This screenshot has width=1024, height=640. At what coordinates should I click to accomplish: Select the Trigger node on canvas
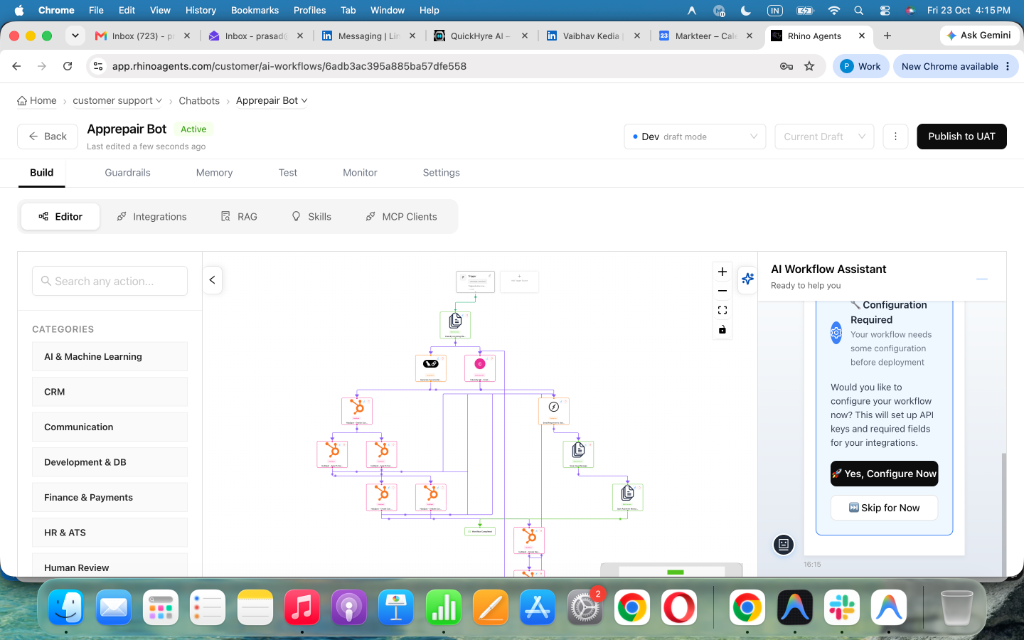click(475, 281)
